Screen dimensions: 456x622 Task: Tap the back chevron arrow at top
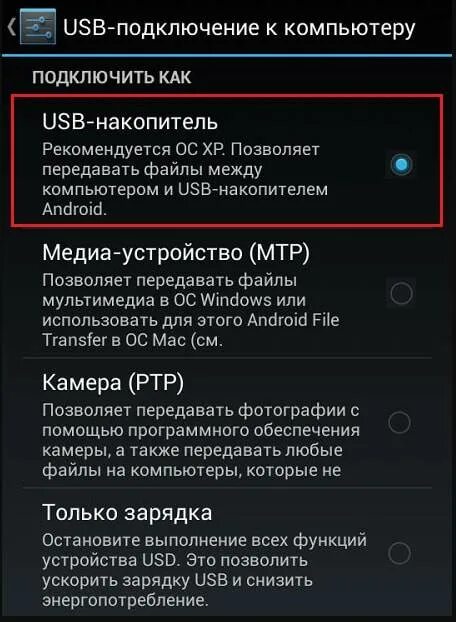pos(11,27)
